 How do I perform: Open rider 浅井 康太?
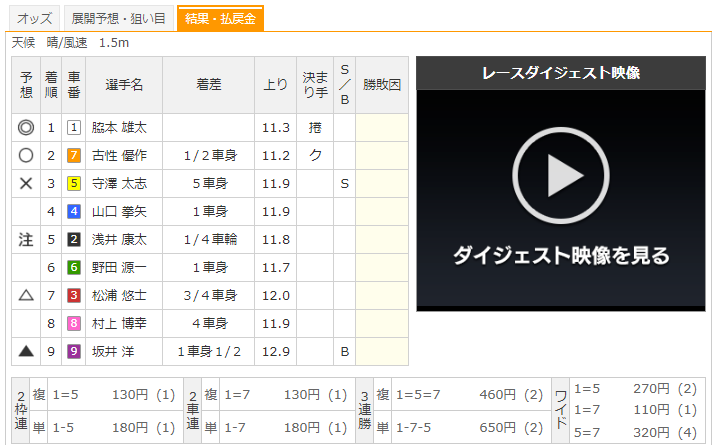[119, 239]
